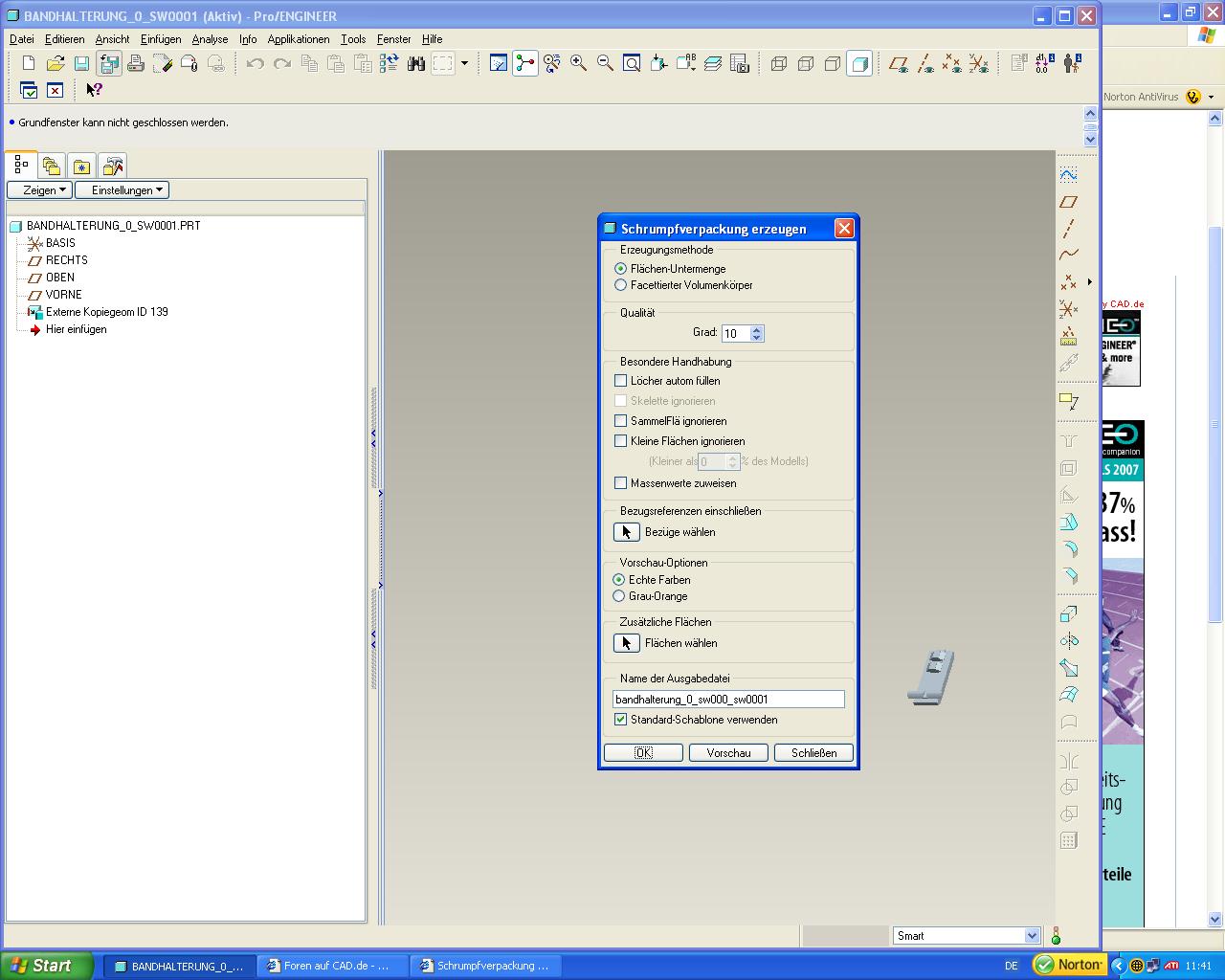Click the zoom out magnifier icon
This screenshot has height=980, width=1225.
tap(605, 64)
